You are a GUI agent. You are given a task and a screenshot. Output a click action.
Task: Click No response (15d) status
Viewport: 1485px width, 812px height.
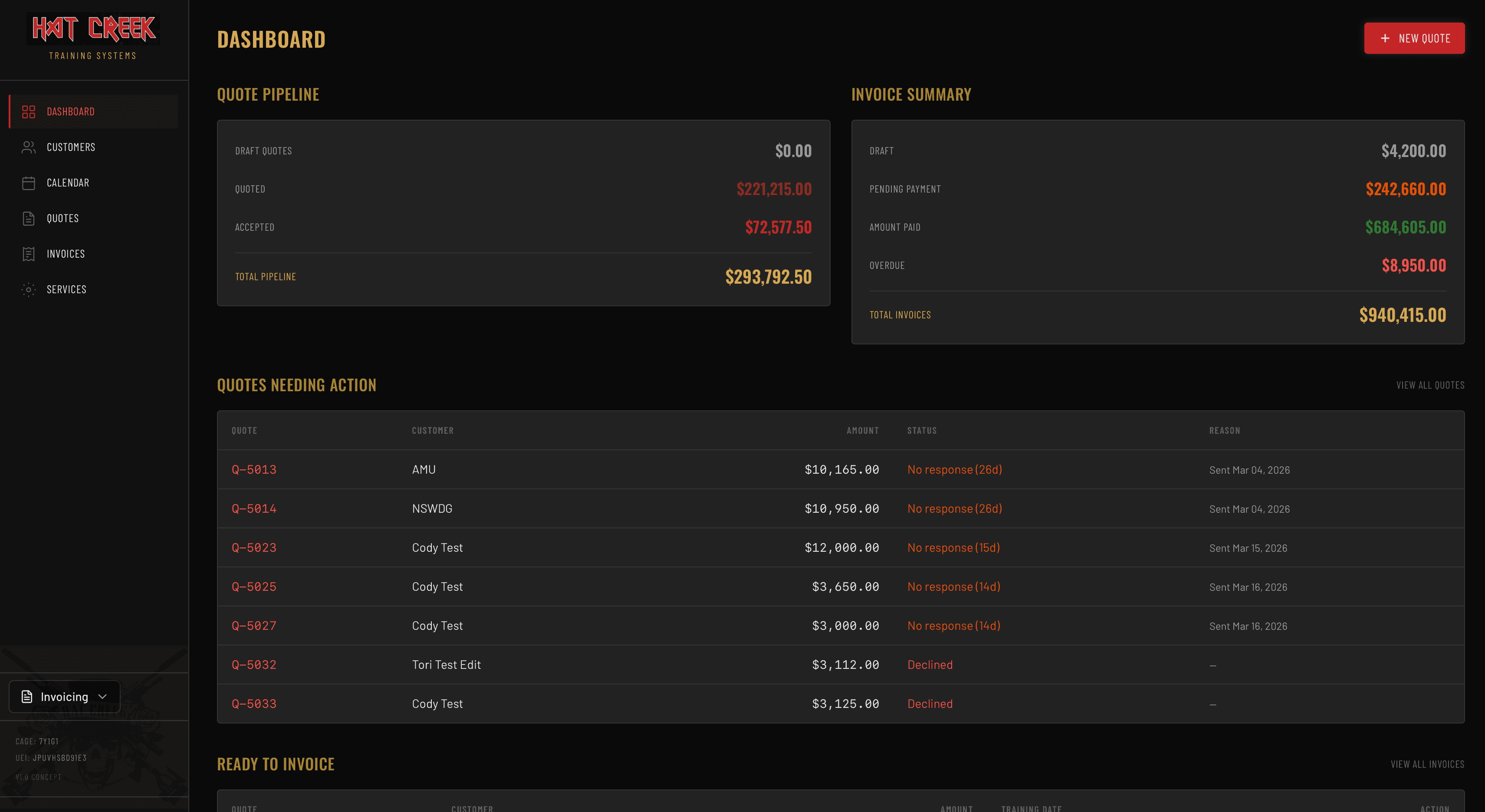953,548
